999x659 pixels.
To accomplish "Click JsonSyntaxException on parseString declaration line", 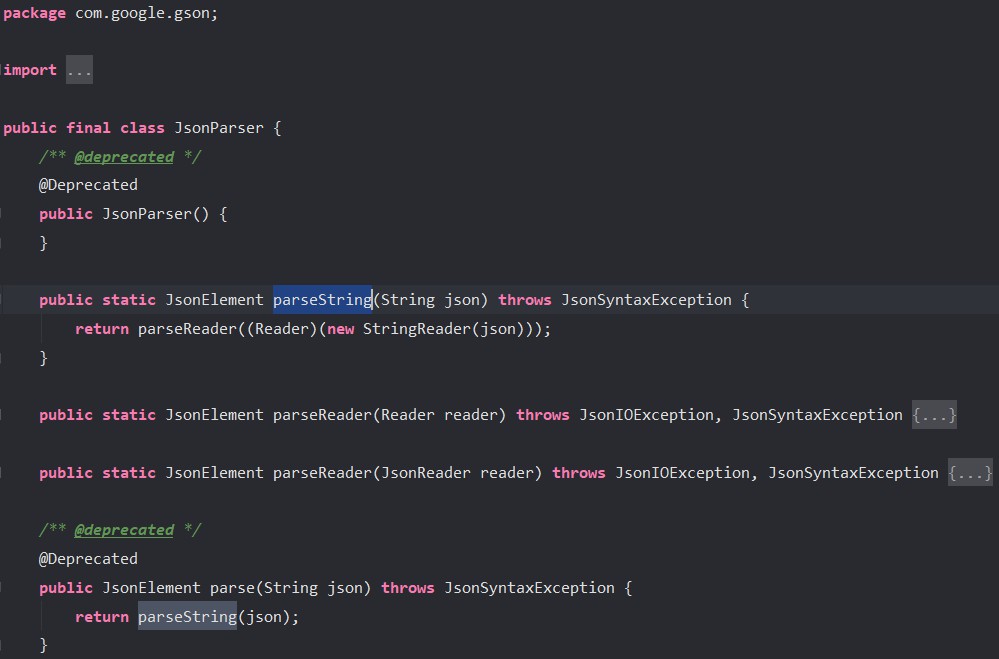I will coord(646,300).
